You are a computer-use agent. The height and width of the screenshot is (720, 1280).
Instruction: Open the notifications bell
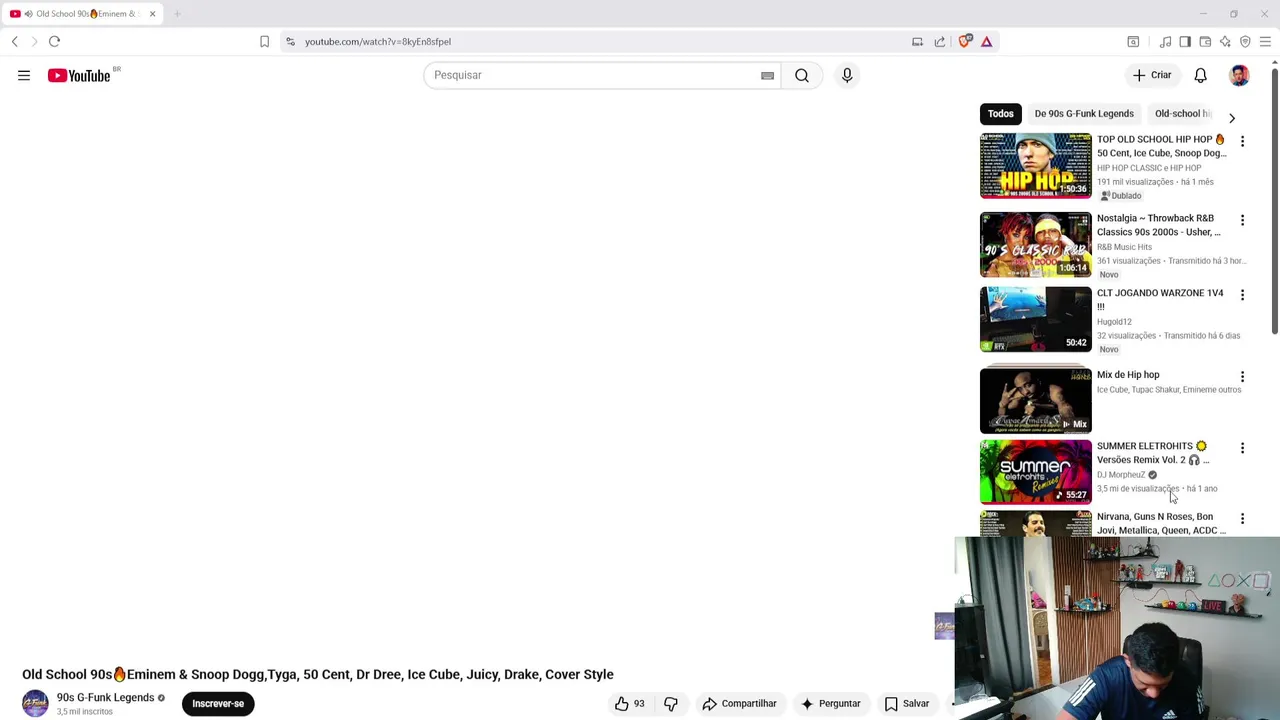coord(1200,75)
